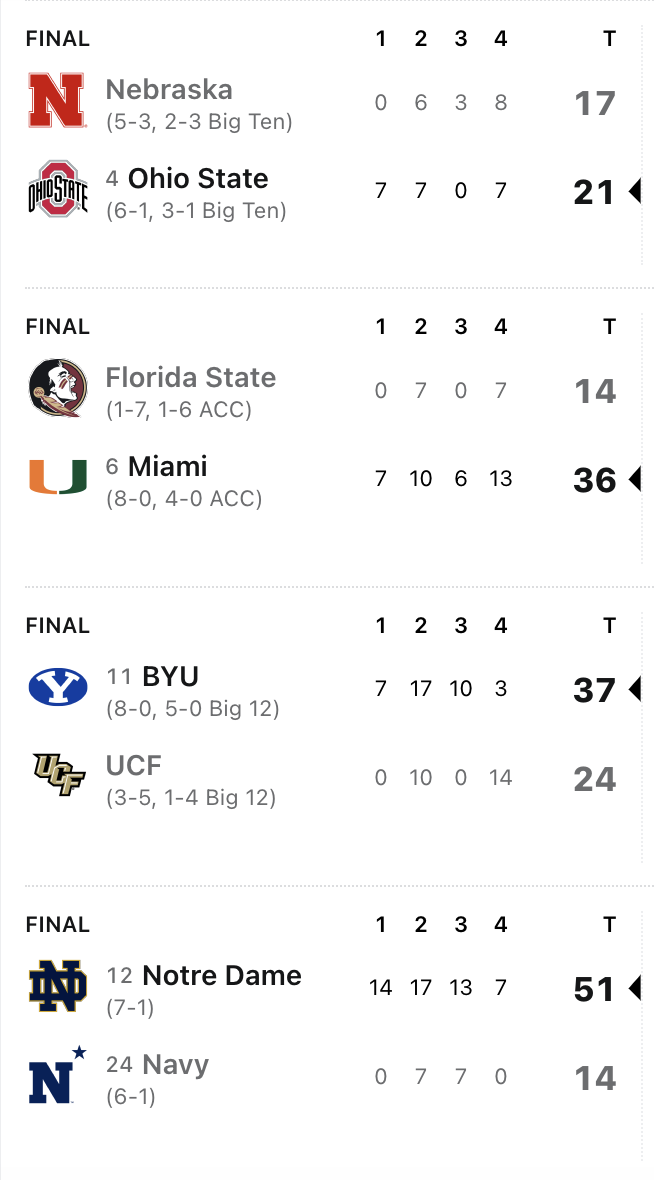
Task: Go to the BYU team page
Action: click(170, 677)
